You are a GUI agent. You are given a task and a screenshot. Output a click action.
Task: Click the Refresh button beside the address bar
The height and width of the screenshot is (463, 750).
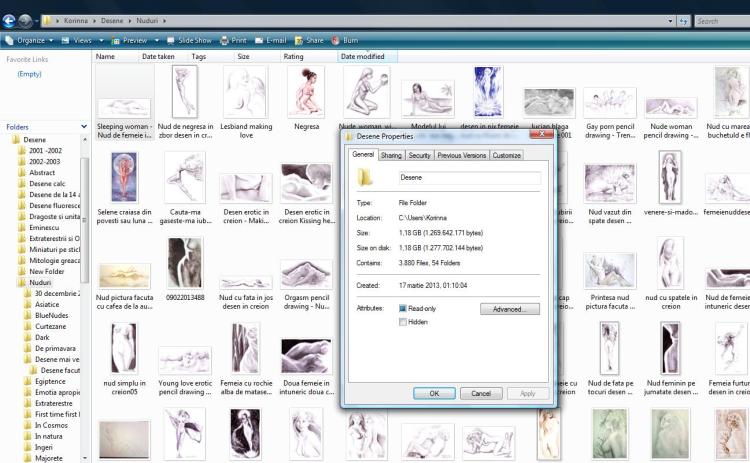684,21
